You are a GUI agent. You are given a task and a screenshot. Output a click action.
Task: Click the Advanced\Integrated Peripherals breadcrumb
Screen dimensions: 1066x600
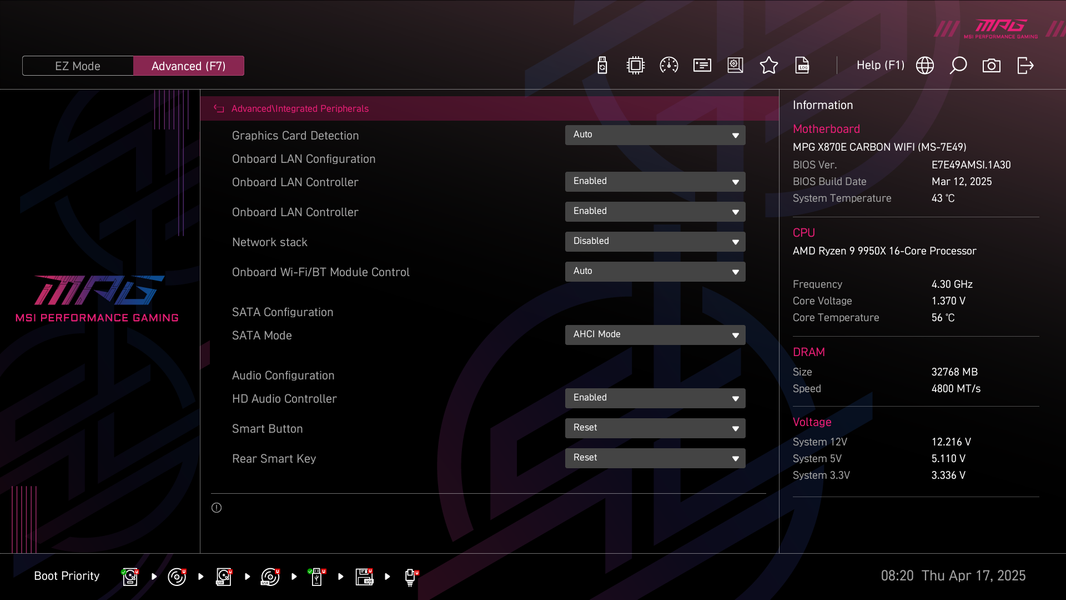(x=300, y=109)
